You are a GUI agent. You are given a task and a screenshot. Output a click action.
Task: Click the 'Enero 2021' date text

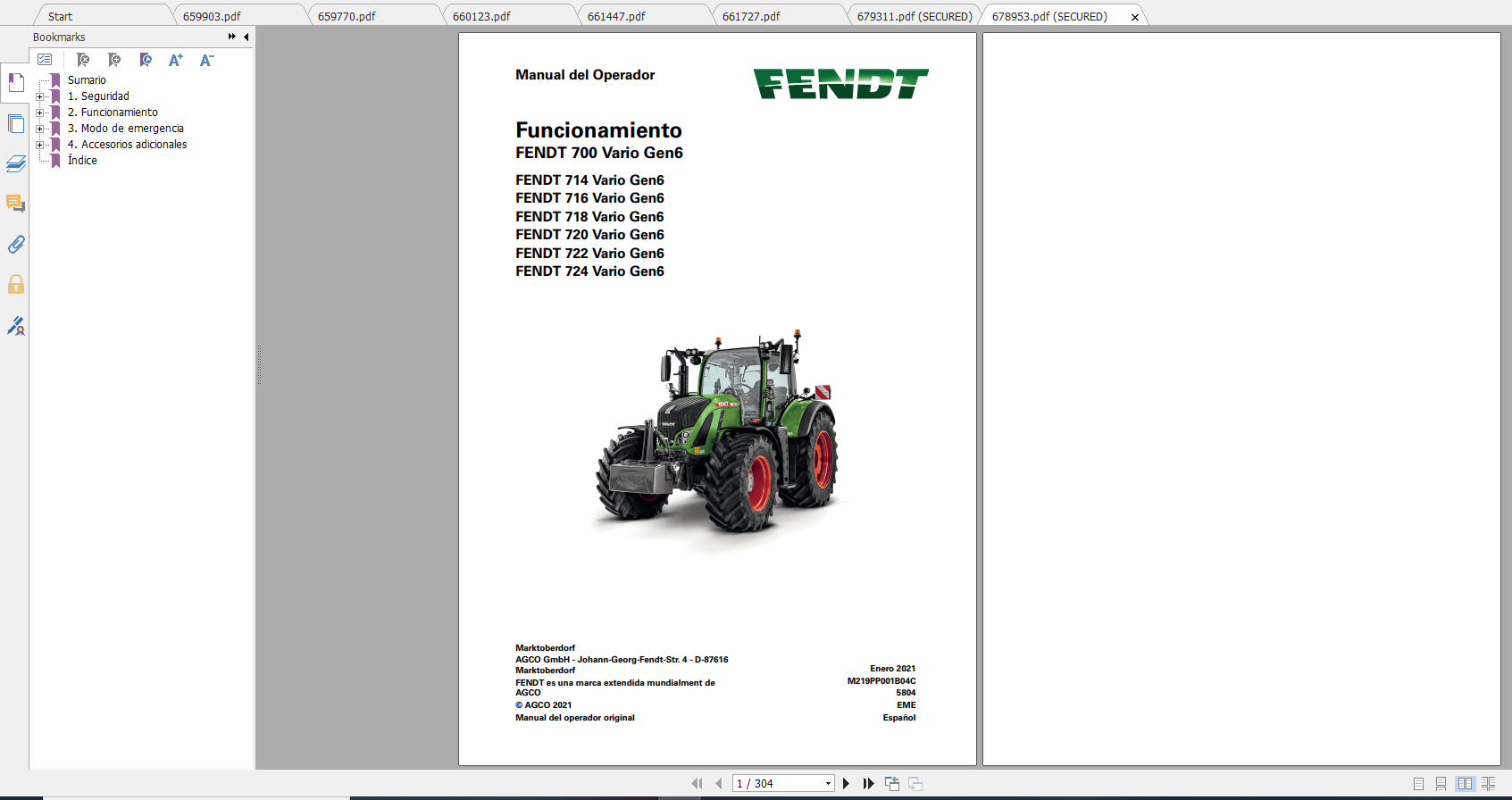(893, 669)
